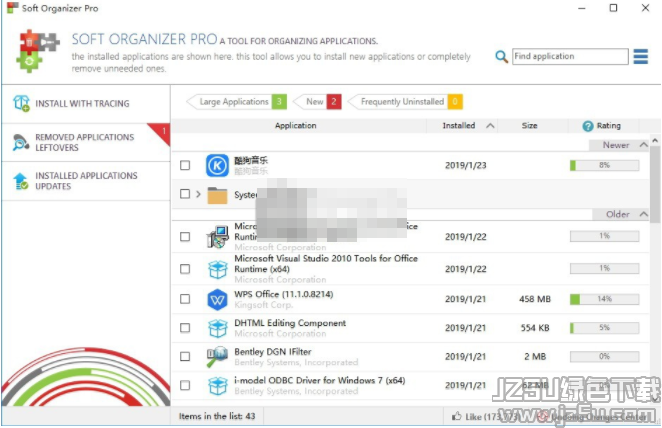Sort by Size column header
This screenshot has height=428, width=662.
529,126
